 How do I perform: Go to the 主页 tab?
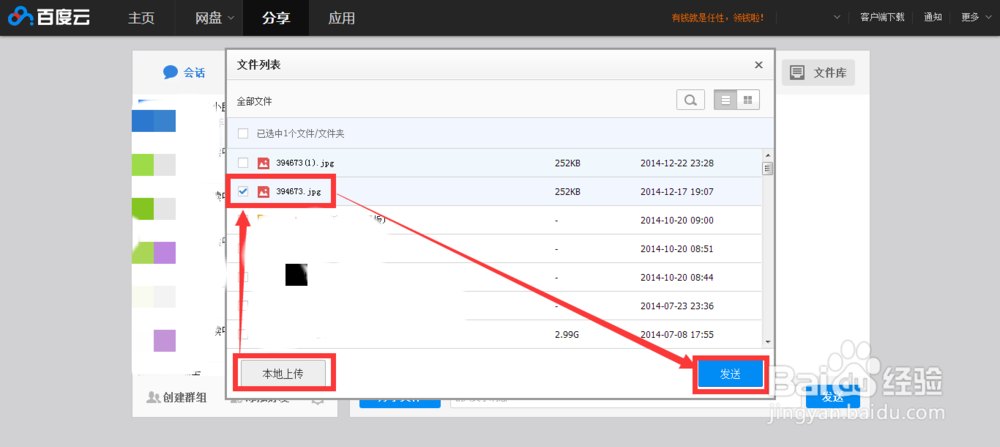point(142,18)
